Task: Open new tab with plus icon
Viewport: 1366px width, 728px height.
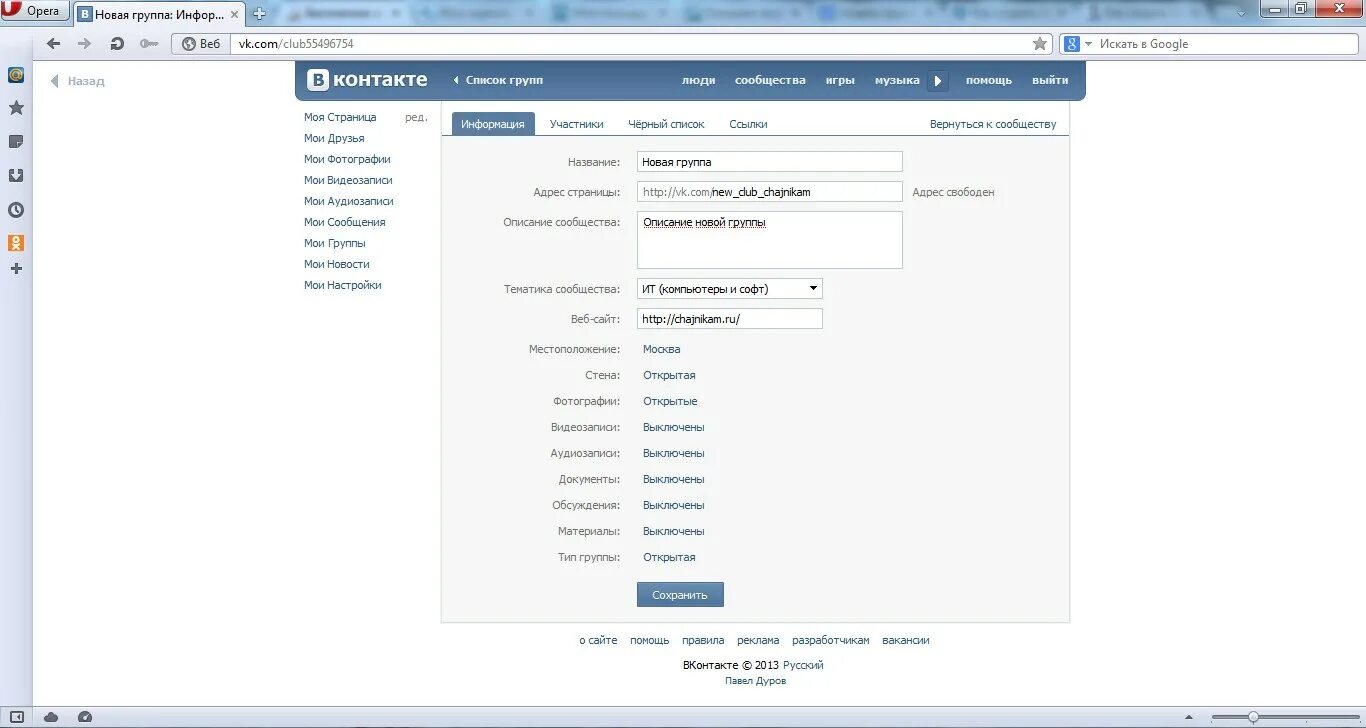Action: 260,14
